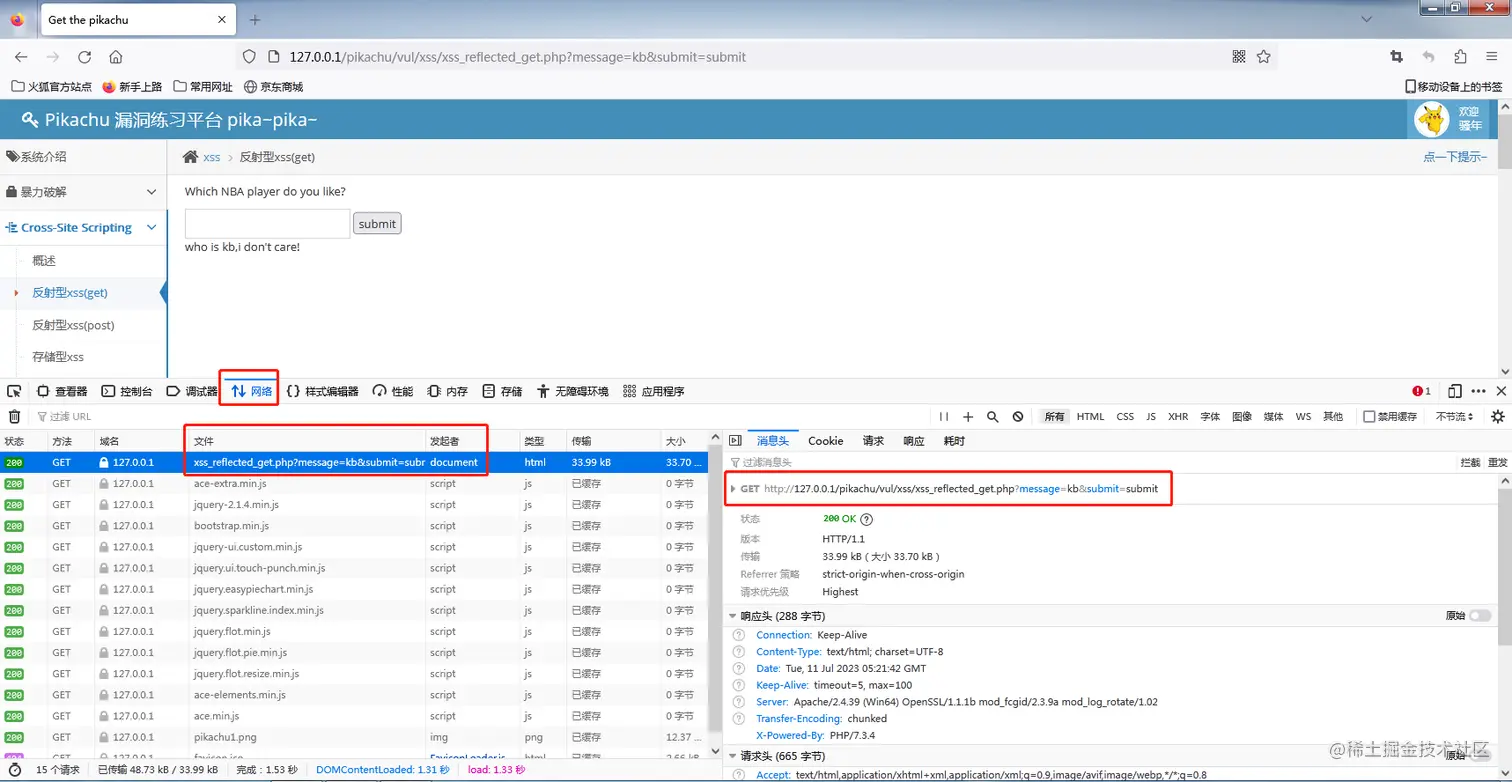This screenshot has height=782, width=1512.
Task: Click the submit button on page
Action: [x=377, y=224]
